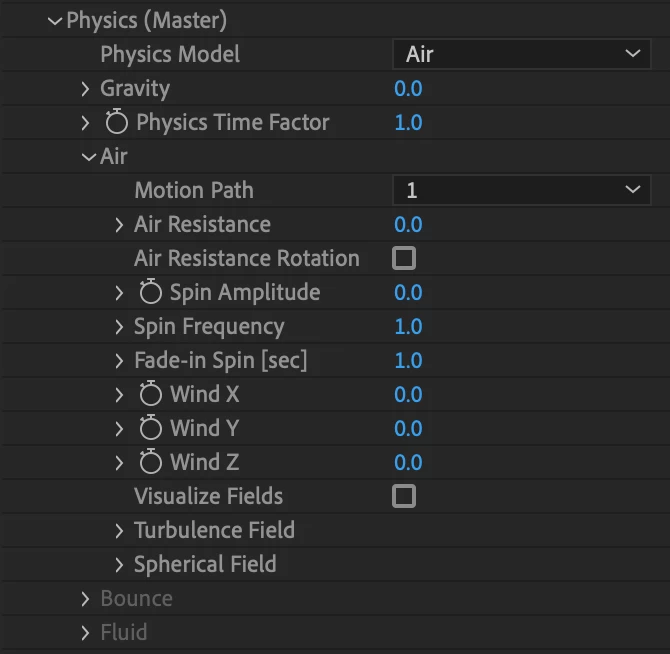Click the Physics Time Factor stopwatch icon
Screen dimensions: 670x654
pyautogui.click(x=117, y=123)
